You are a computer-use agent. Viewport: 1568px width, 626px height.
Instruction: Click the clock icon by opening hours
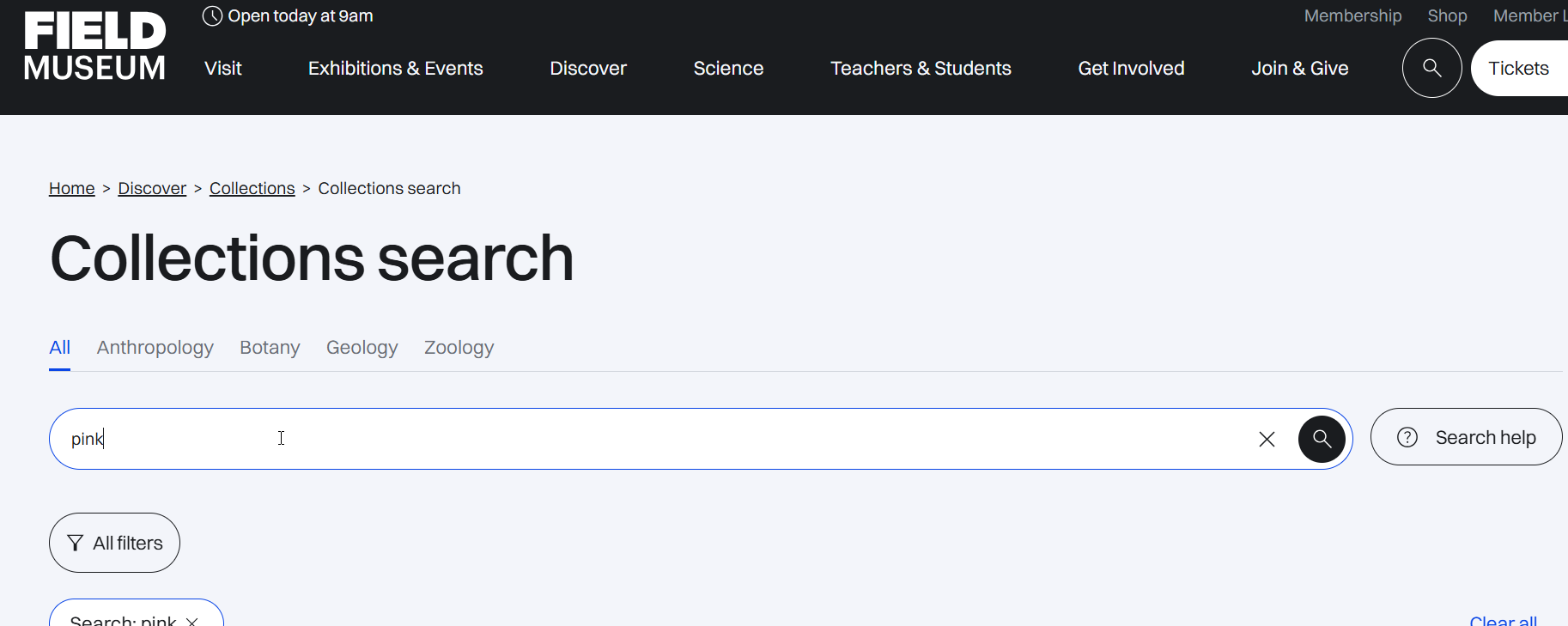(212, 16)
